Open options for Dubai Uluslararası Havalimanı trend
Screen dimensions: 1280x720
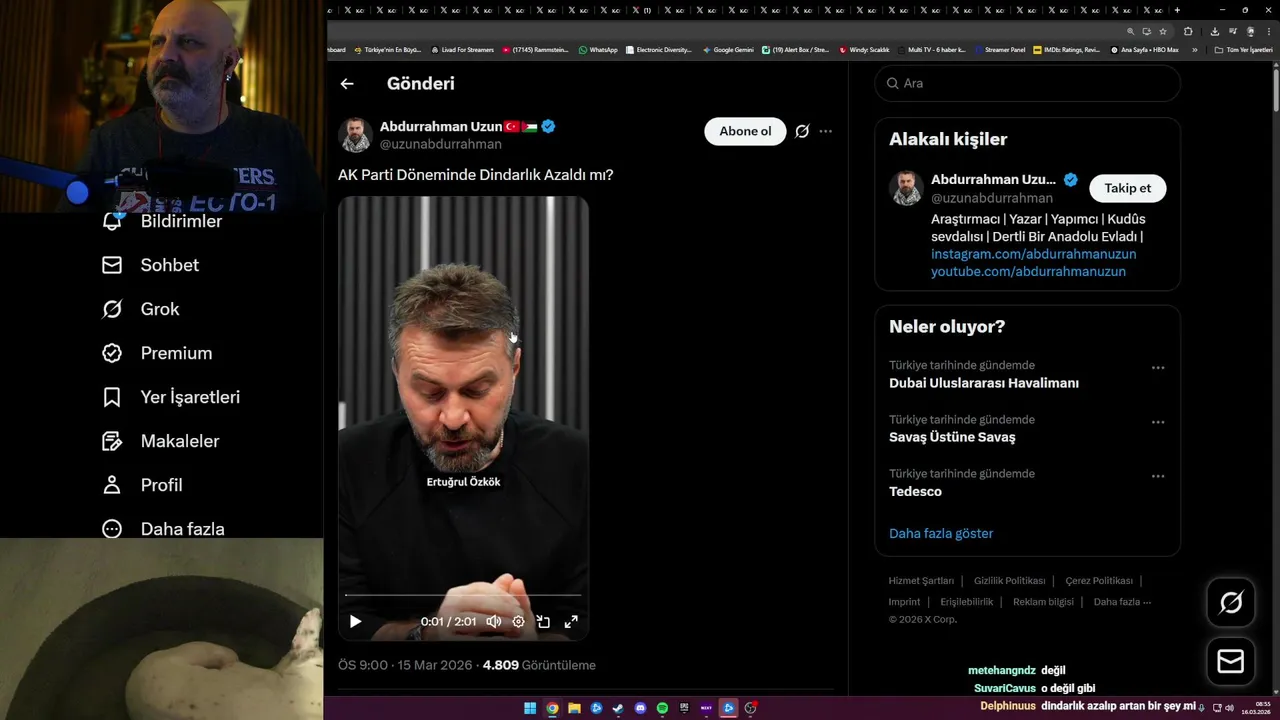(x=1158, y=368)
